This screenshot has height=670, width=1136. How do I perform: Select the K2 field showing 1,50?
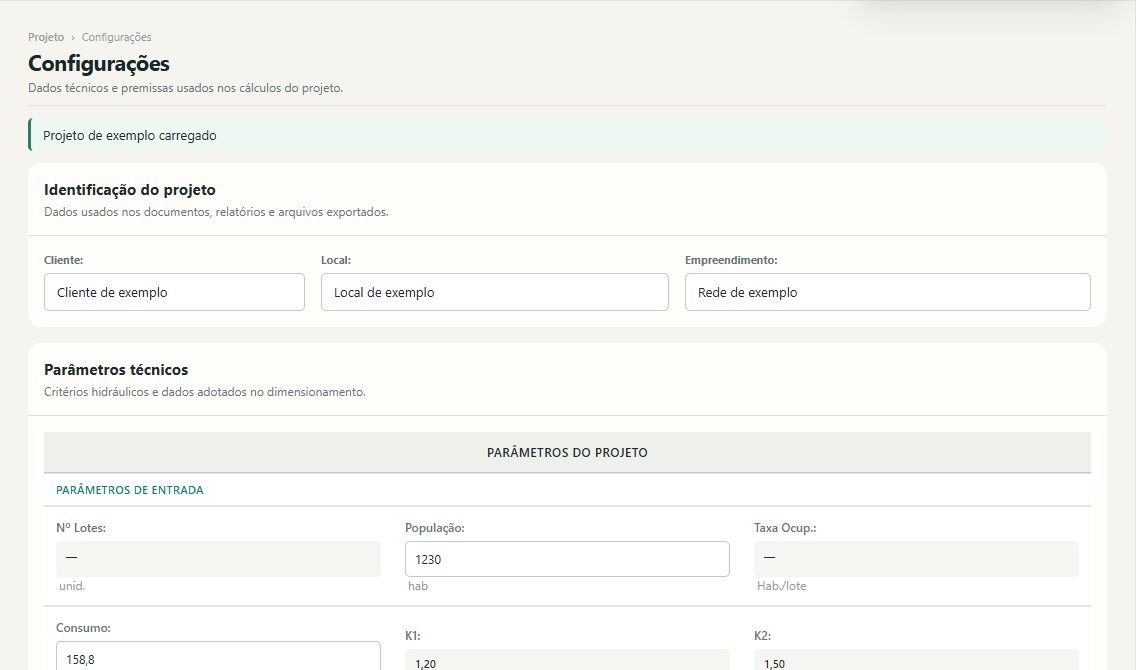coord(916,661)
